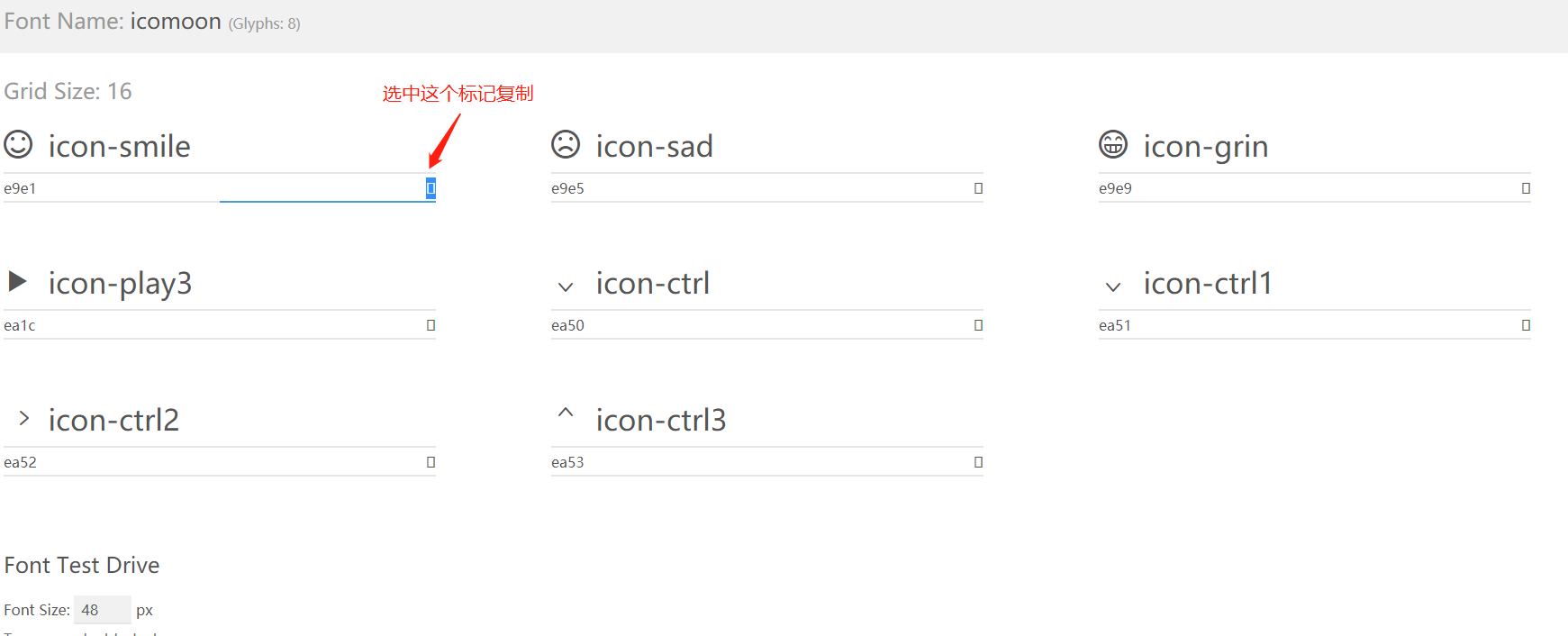This screenshot has height=636, width=1568.
Task: Click the icon-ctrl down chevron glyph
Action: (566, 286)
